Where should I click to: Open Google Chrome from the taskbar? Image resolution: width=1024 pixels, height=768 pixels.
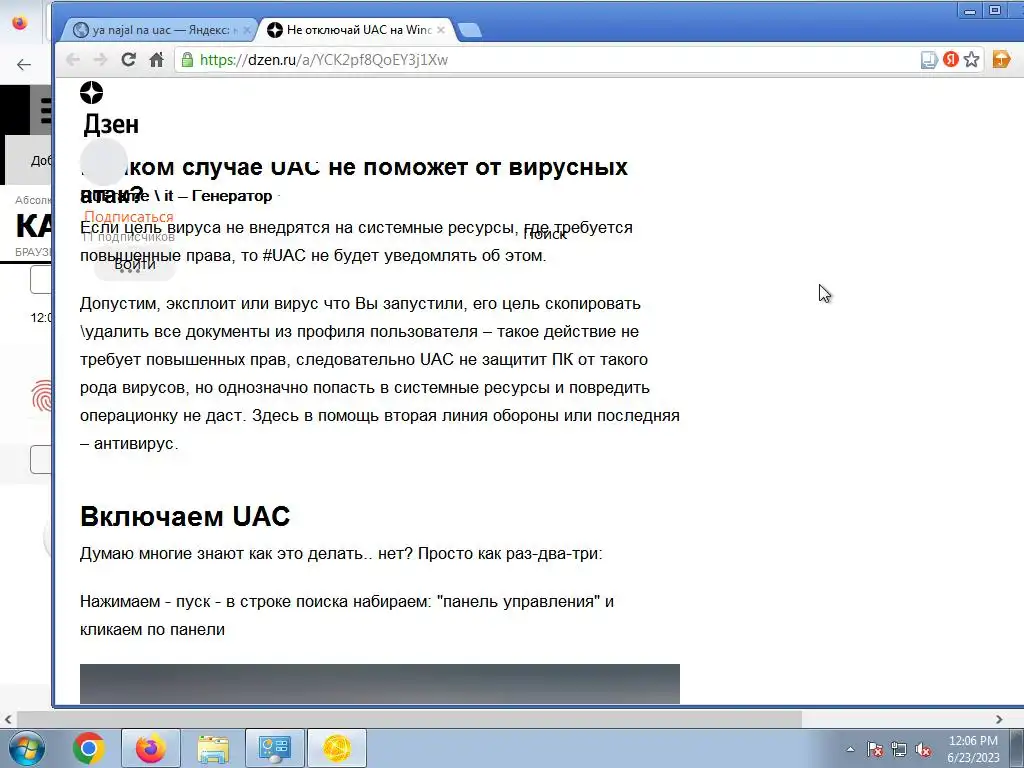tap(89, 748)
